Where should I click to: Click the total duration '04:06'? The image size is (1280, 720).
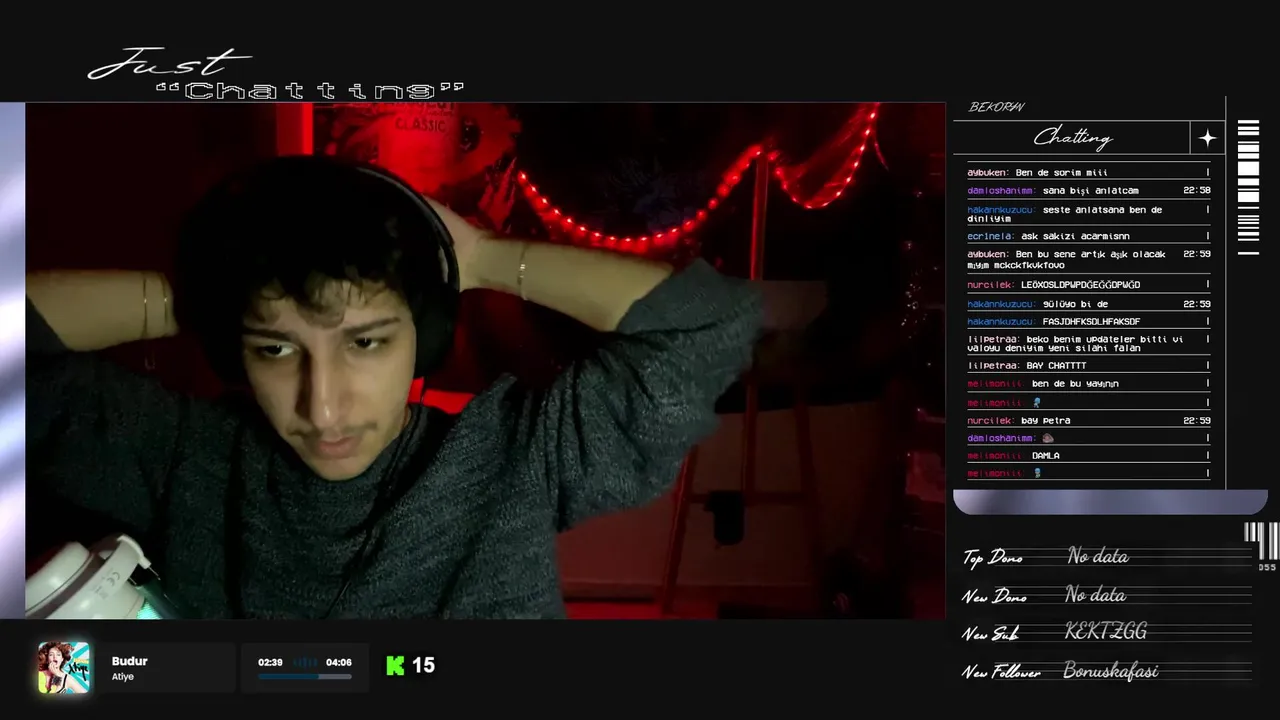click(x=339, y=662)
